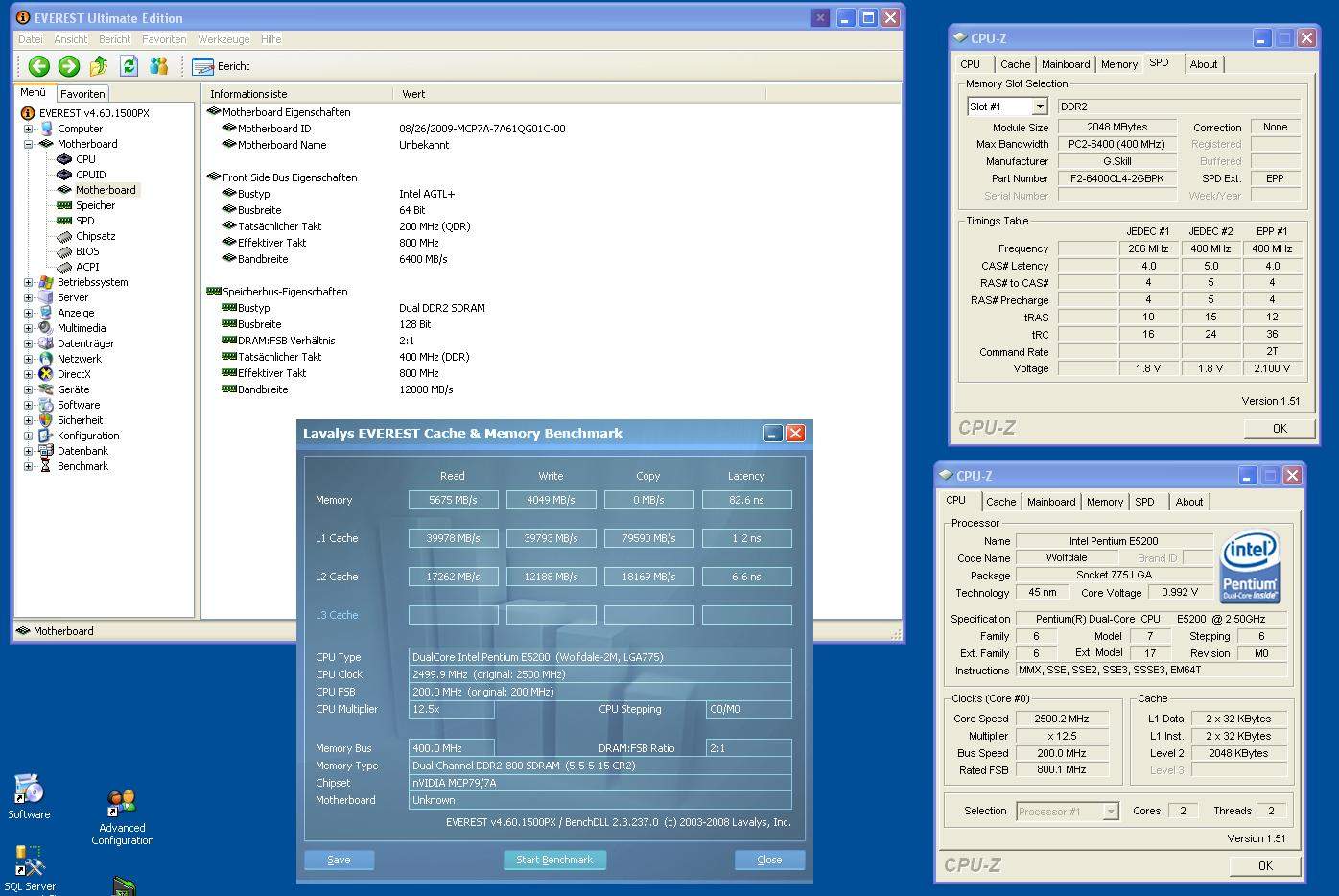Select CPUID in the Motherboard tree

pyautogui.click(x=90, y=175)
